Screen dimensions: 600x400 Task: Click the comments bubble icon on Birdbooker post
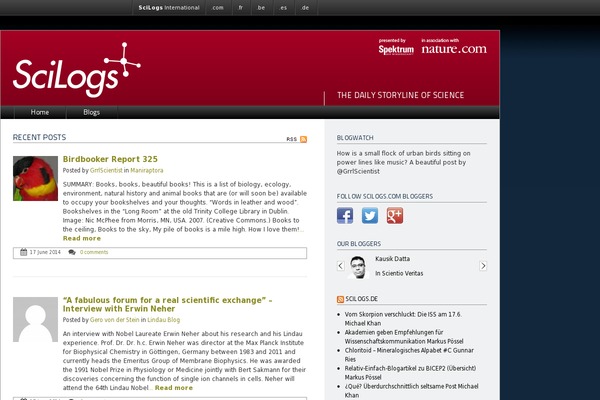72,252
